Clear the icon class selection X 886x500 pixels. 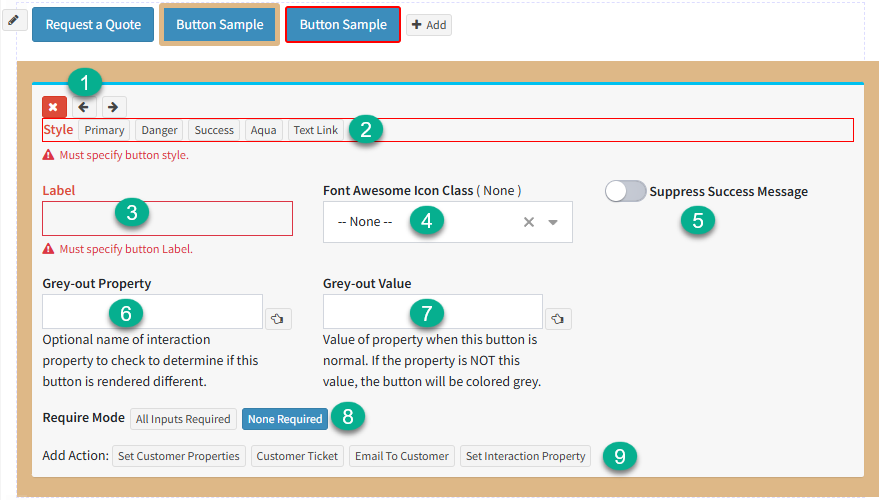pyautogui.click(x=529, y=222)
